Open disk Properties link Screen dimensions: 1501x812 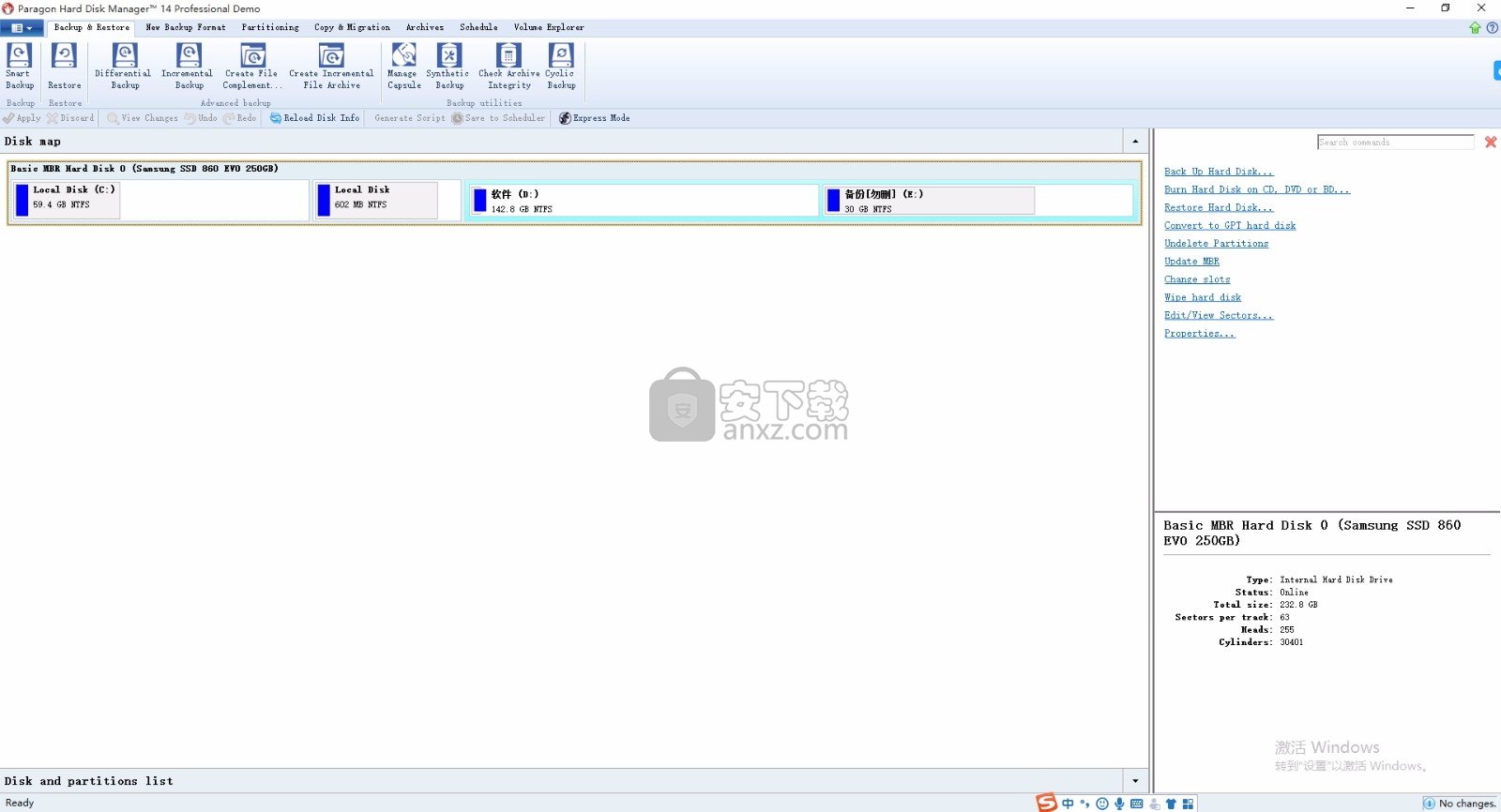pos(1200,334)
